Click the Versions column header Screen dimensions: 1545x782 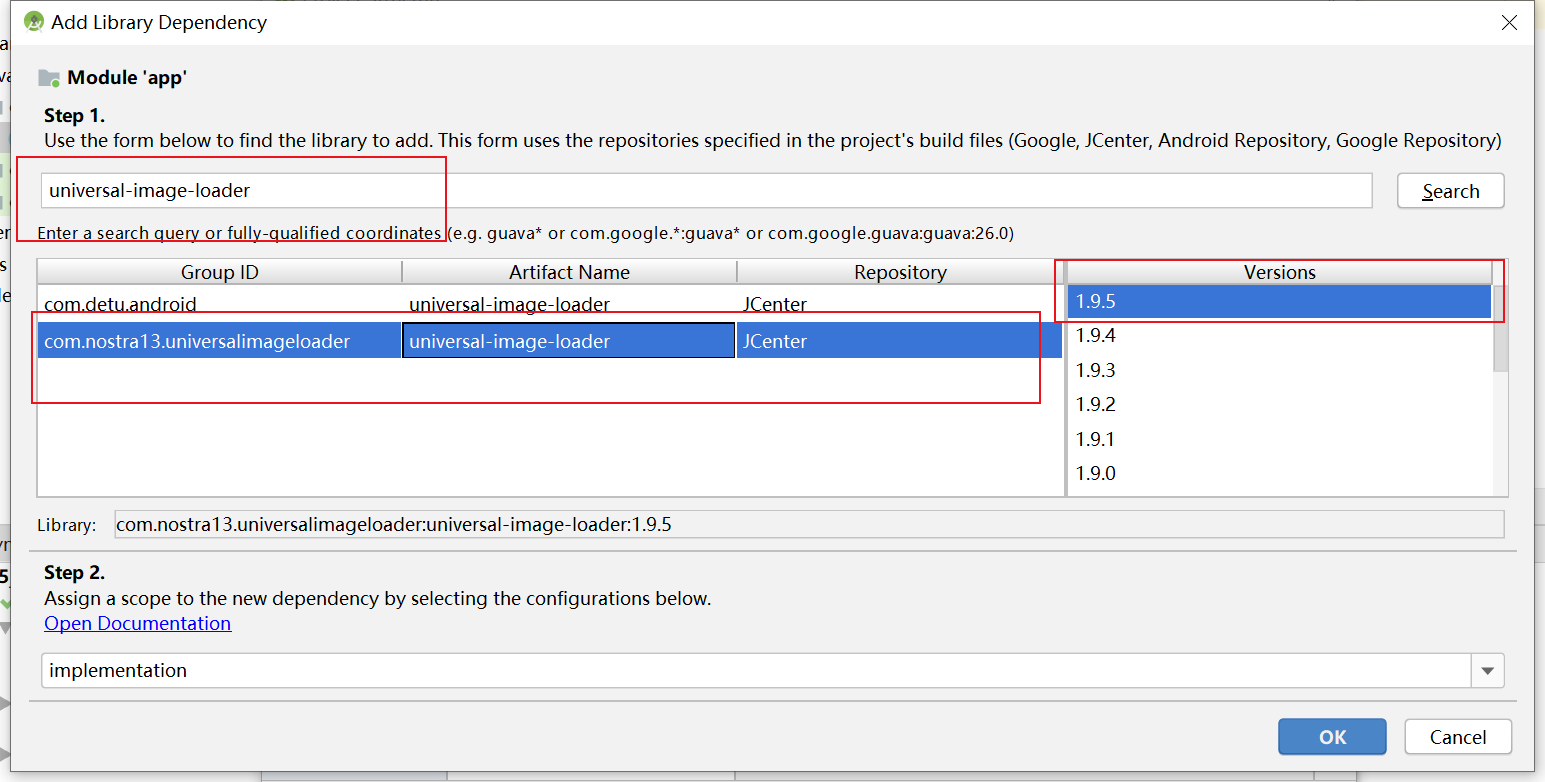click(1278, 271)
